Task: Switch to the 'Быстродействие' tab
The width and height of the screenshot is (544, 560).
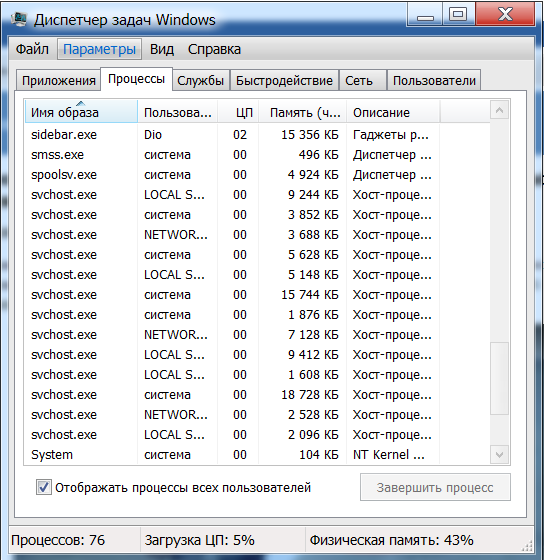Action: (x=284, y=81)
